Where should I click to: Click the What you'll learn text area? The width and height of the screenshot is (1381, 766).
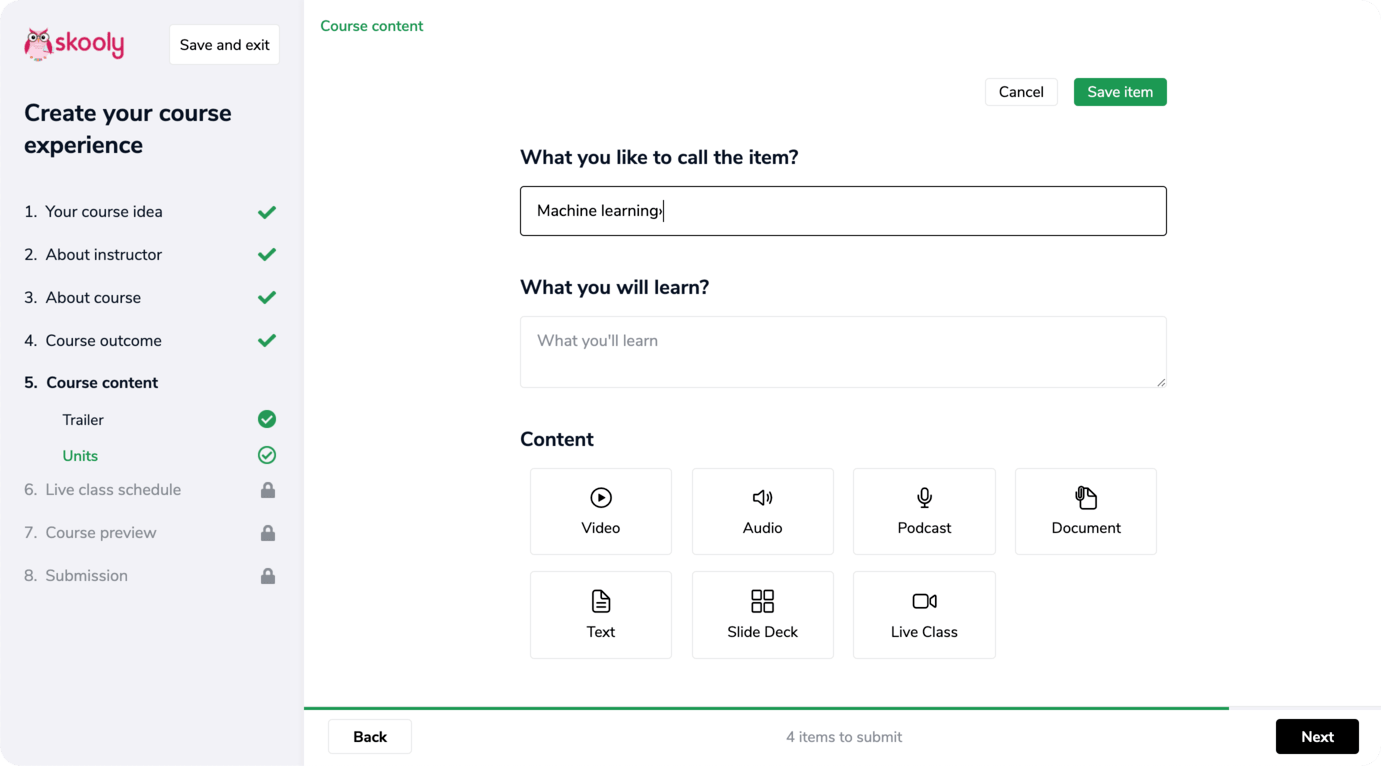(843, 351)
